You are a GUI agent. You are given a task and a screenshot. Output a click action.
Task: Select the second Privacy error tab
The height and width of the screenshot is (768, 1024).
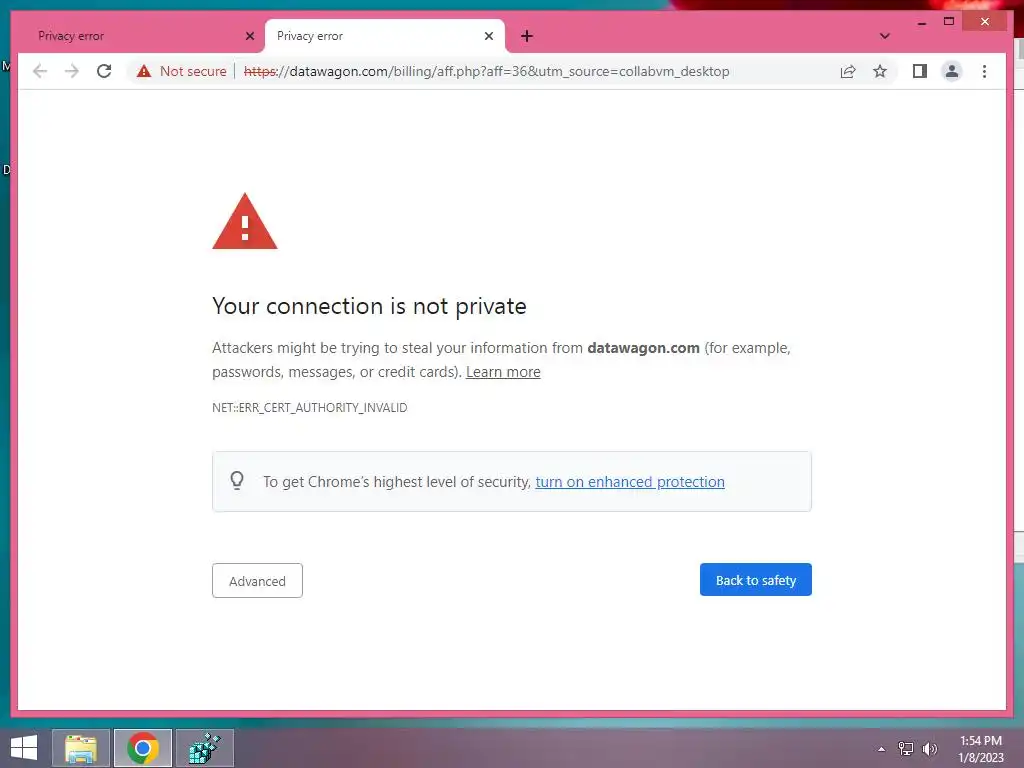pos(384,36)
